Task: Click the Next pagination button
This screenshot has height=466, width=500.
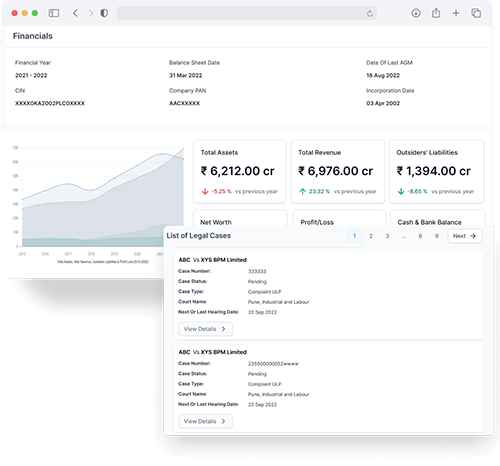Action: [465, 236]
